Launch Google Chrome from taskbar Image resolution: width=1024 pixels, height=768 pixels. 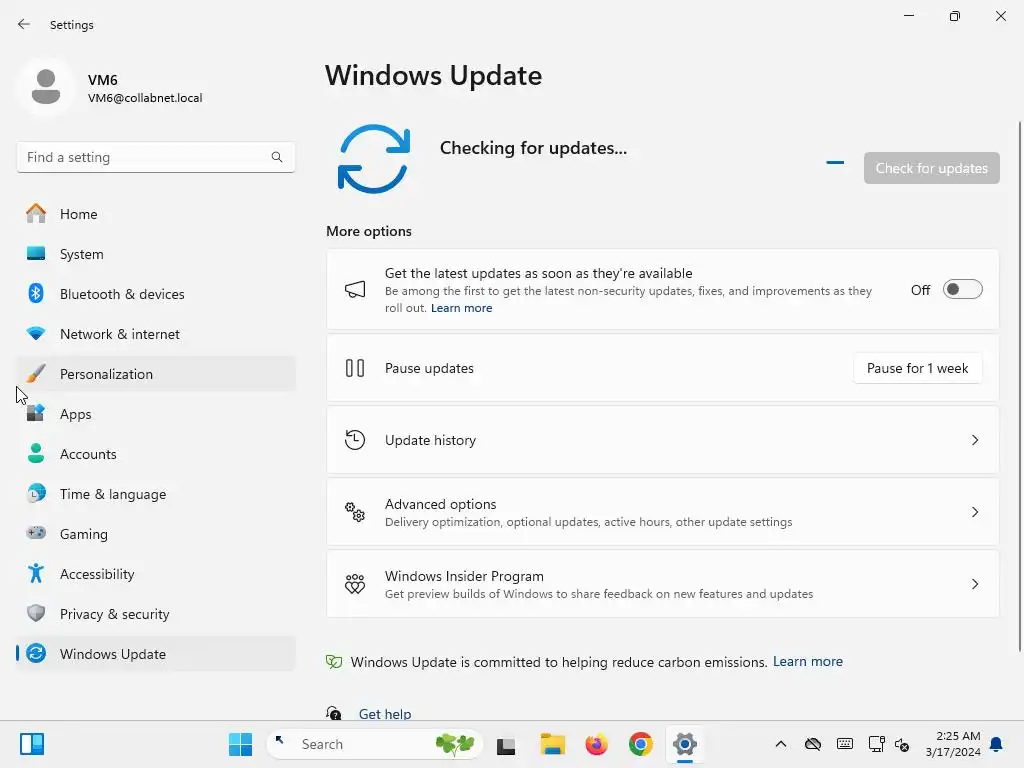coord(641,744)
